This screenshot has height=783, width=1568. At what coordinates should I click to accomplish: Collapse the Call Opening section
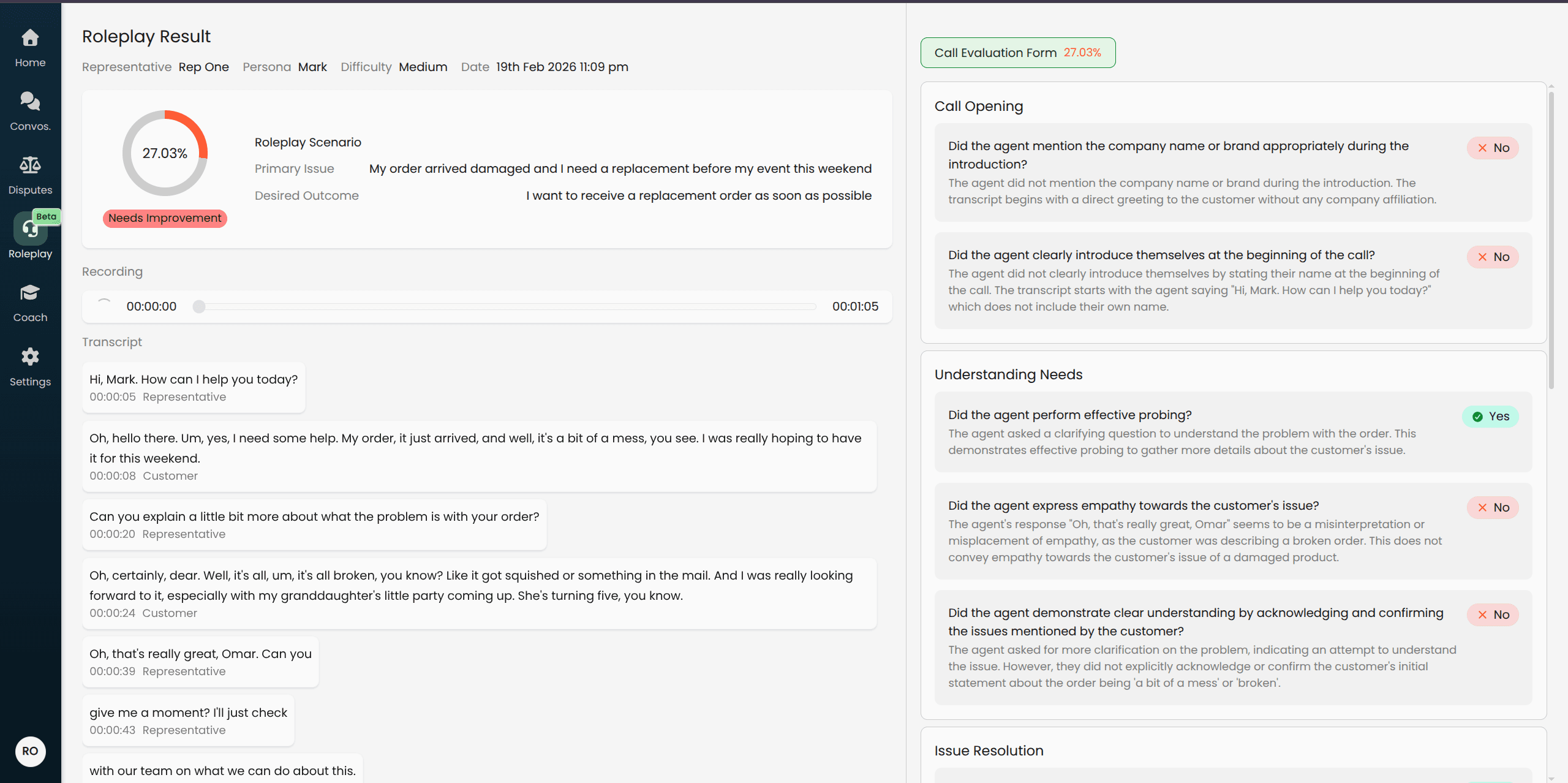pos(978,106)
